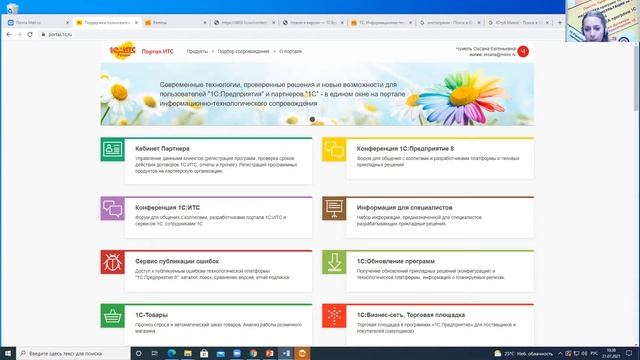This screenshot has width=640, height=360.
Task: Click the red 1С:Бизнес-сеть icon
Action: click(x=334, y=316)
